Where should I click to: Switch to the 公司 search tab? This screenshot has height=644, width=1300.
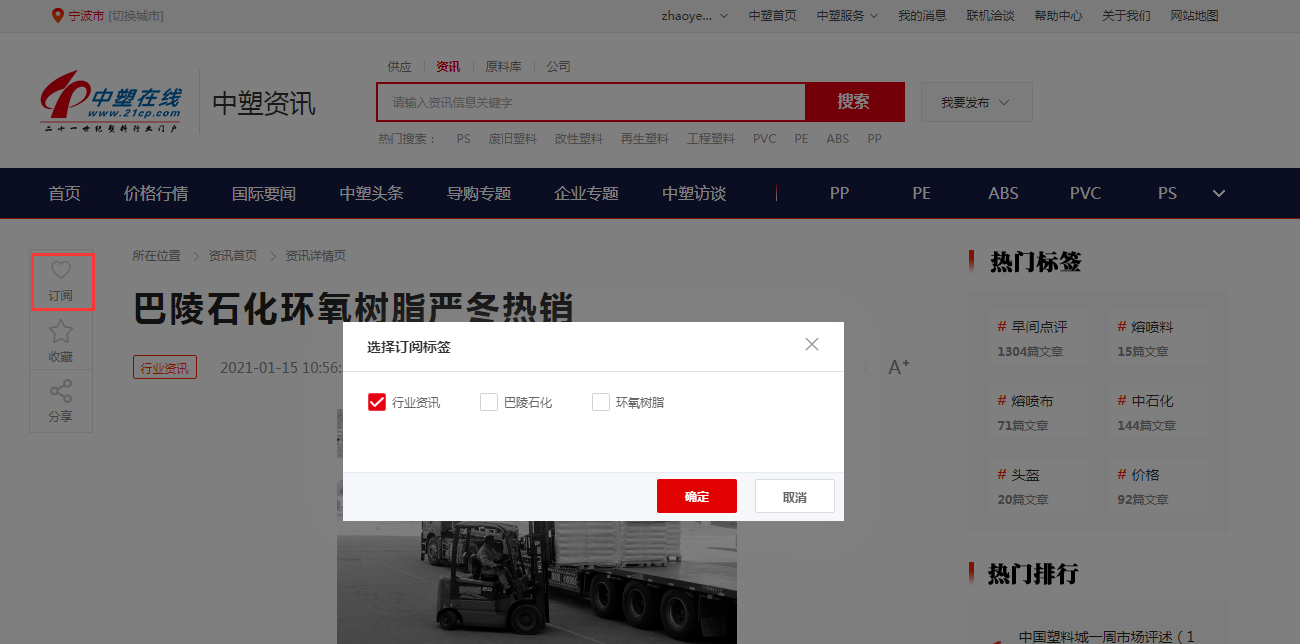(x=558, y=67)
